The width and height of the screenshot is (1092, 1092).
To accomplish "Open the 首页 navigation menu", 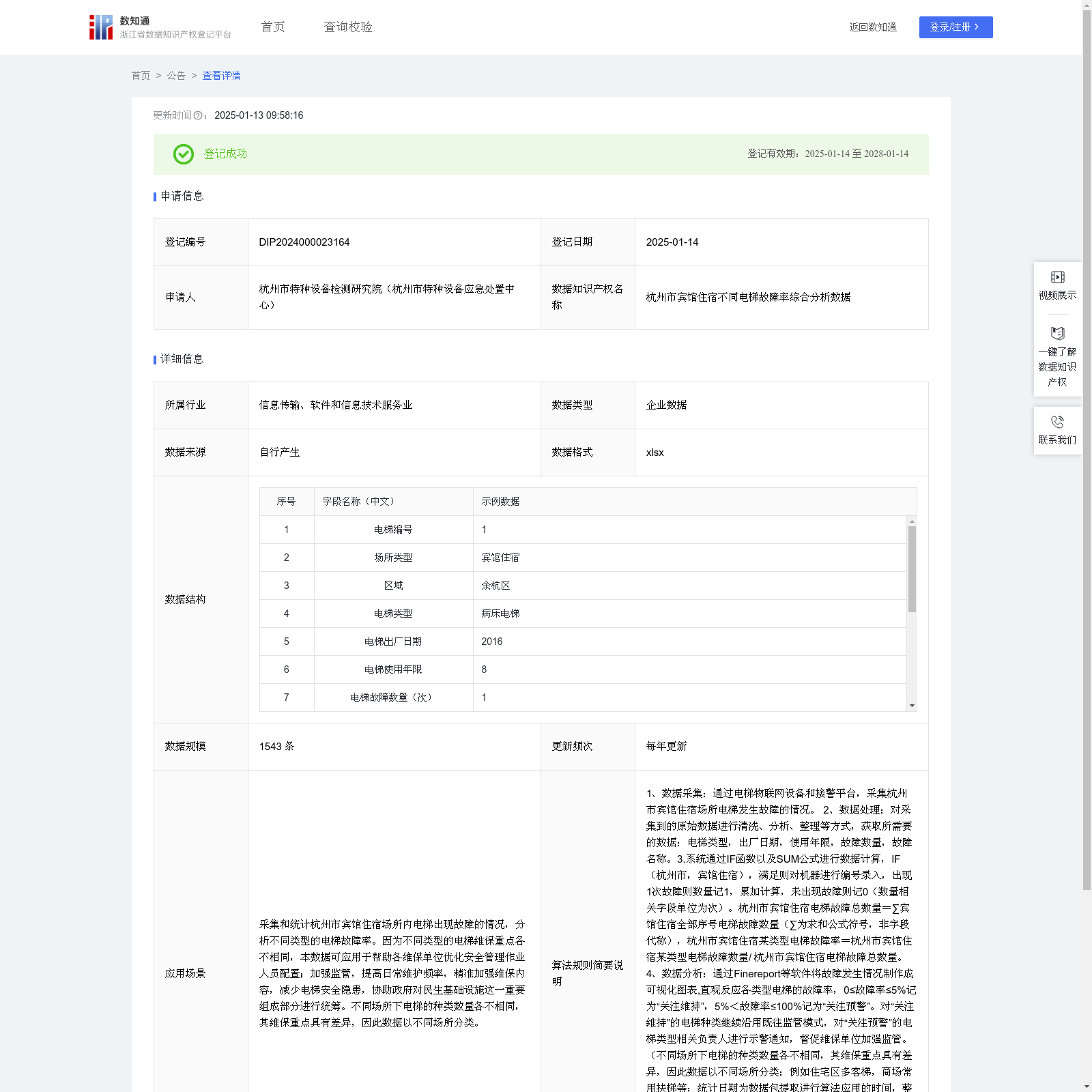I will coord(273,27).
